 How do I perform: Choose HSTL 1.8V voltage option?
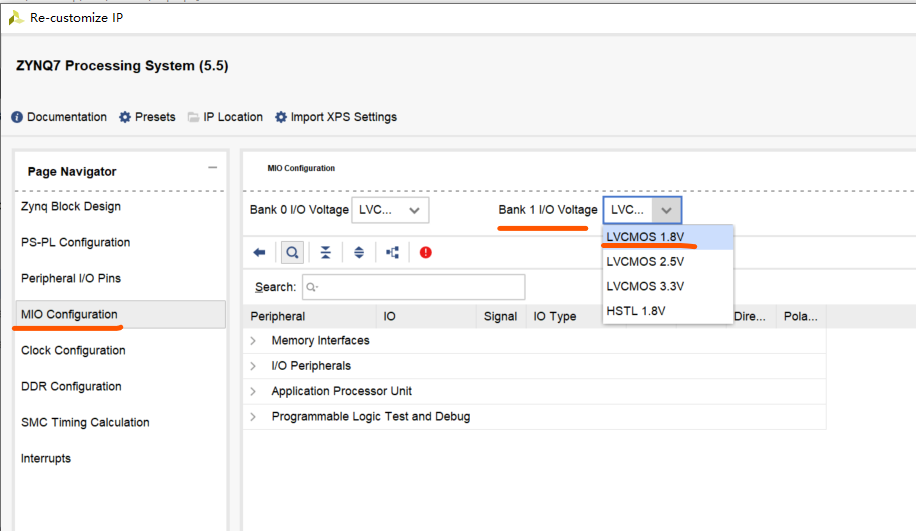(636, 311)
